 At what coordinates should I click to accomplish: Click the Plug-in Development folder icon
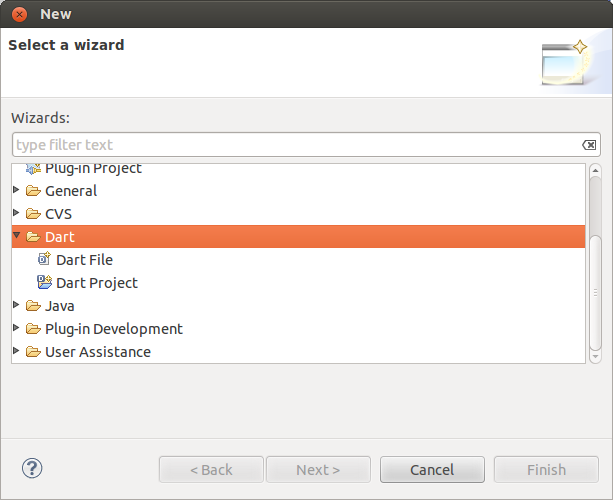tap(33, 329)
